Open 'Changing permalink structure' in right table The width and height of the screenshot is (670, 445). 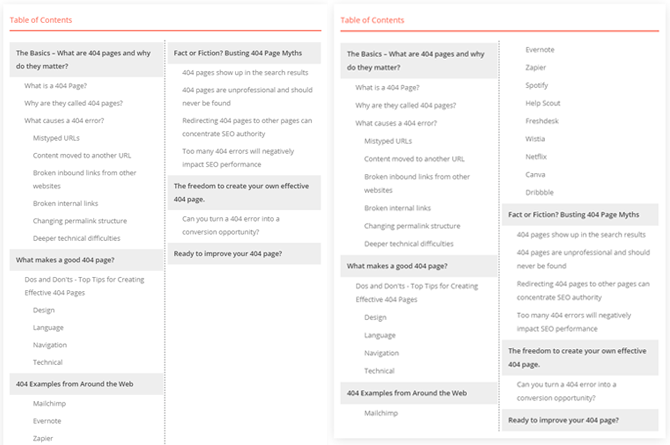[412, 226]
